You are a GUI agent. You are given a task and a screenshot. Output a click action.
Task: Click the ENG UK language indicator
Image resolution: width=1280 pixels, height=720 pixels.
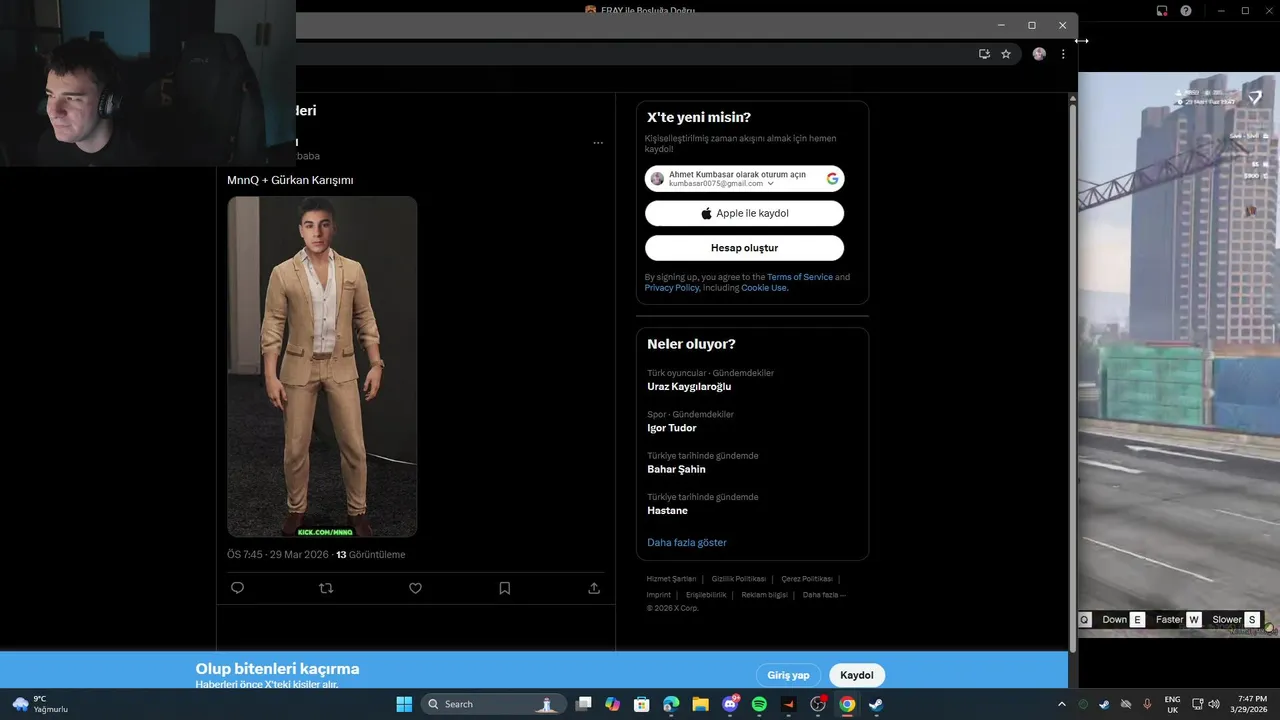pos(1172,704)
